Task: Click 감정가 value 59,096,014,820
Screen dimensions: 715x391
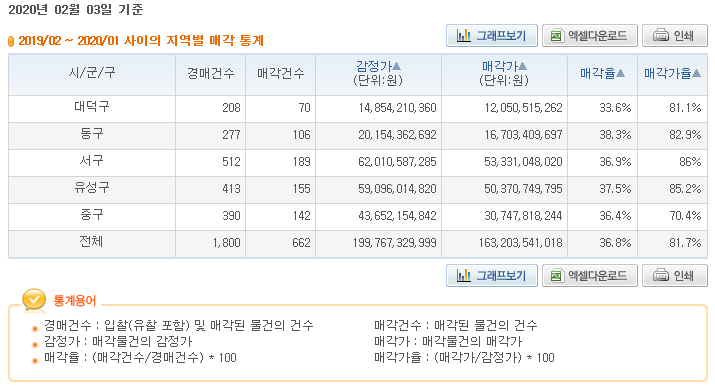Action: (x=397, y=188)
